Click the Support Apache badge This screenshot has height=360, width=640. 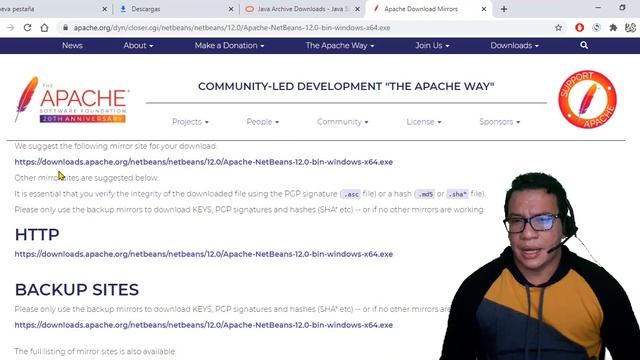587,99
